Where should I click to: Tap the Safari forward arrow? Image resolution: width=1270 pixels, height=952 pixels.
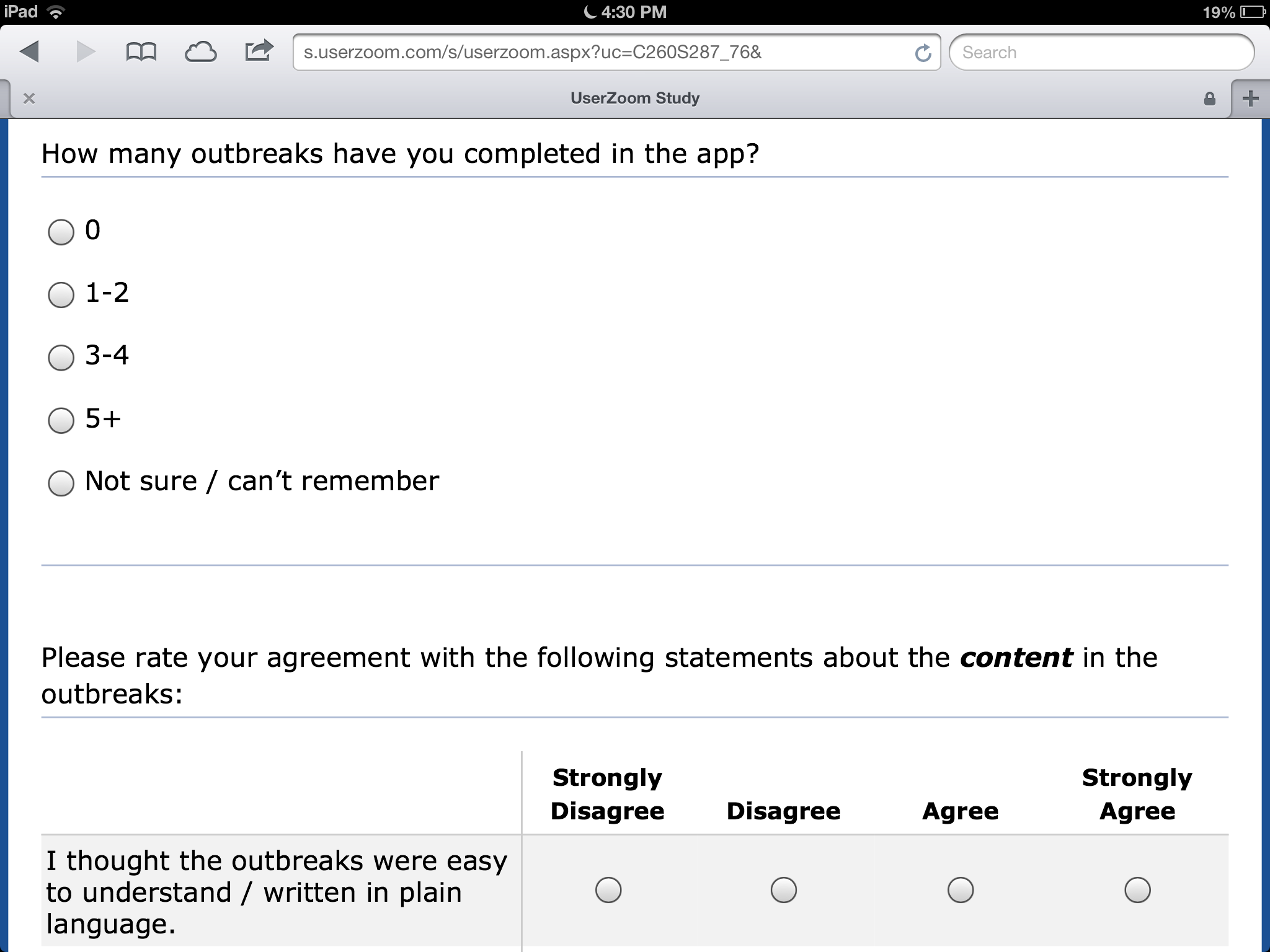click(x=86, y=52)
